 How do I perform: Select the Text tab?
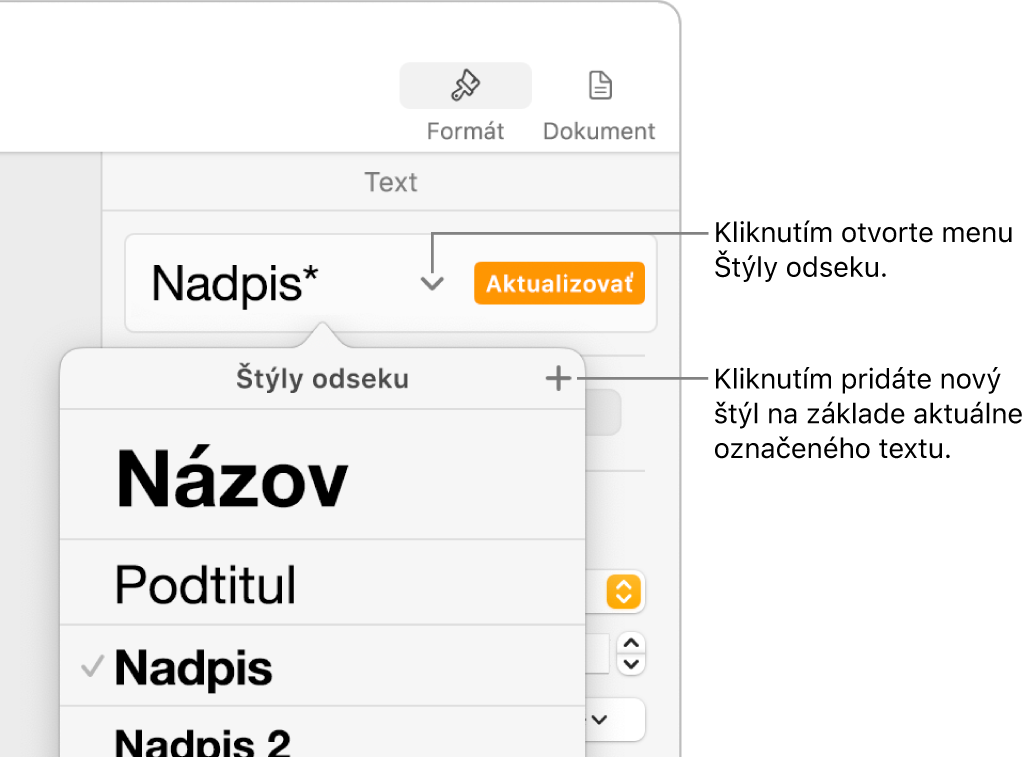tap(390, 182)
